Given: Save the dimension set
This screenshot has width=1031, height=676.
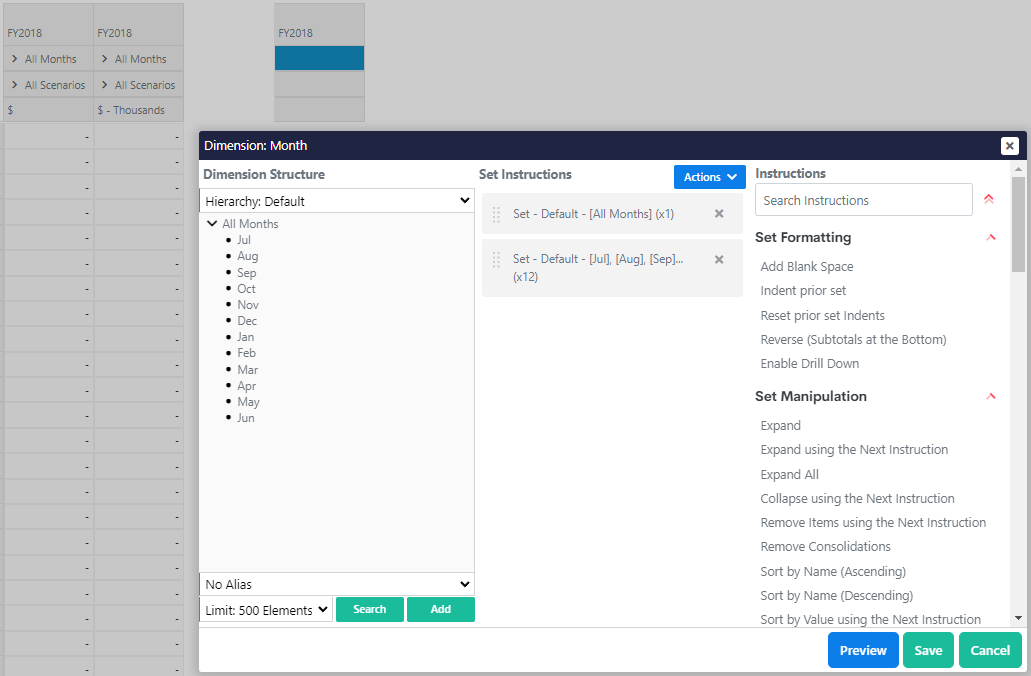Looking at the screenshot, I should 928,650.
